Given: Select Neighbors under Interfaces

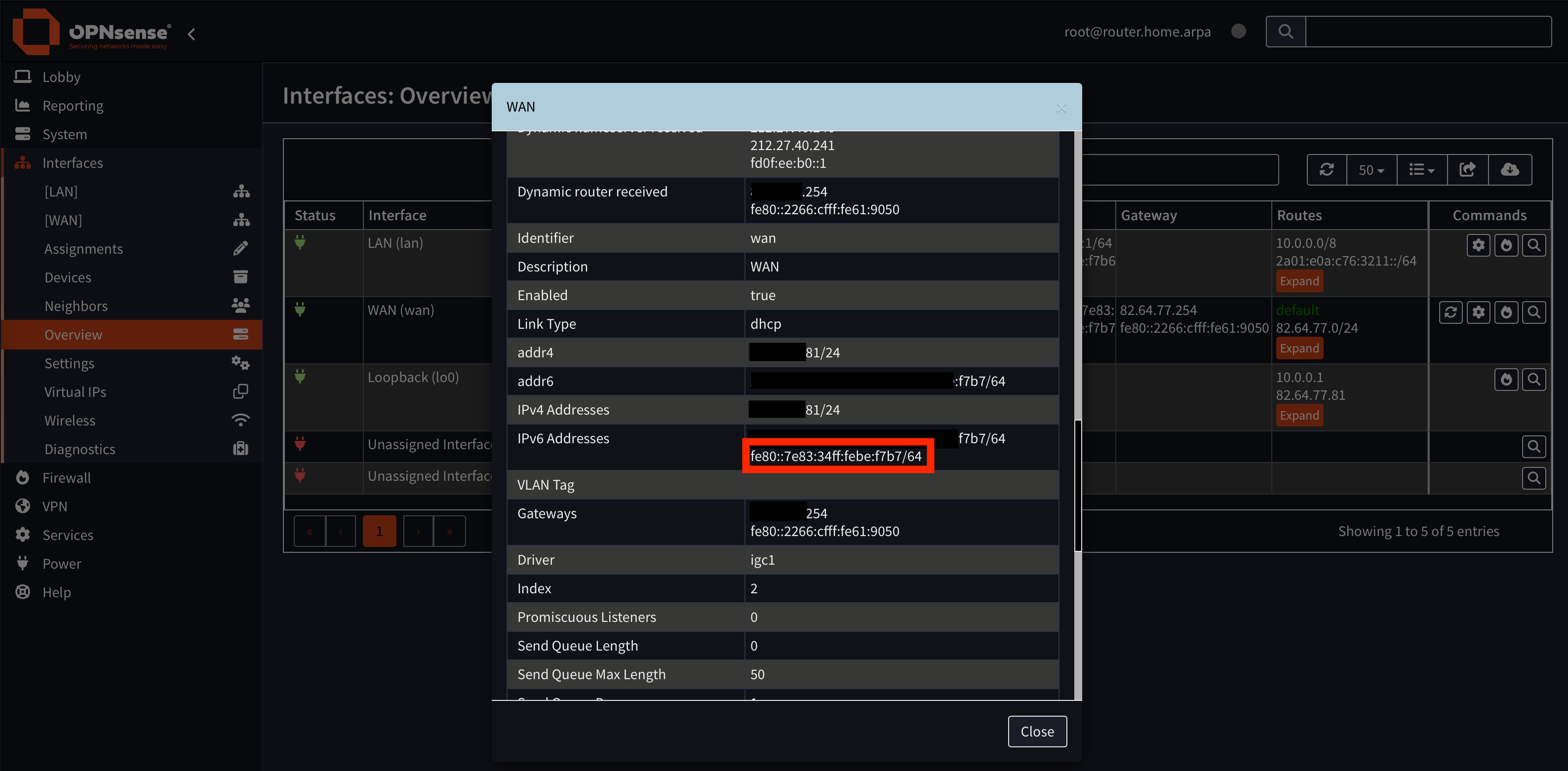Looking at the screenshot, I should pos(76,306).
